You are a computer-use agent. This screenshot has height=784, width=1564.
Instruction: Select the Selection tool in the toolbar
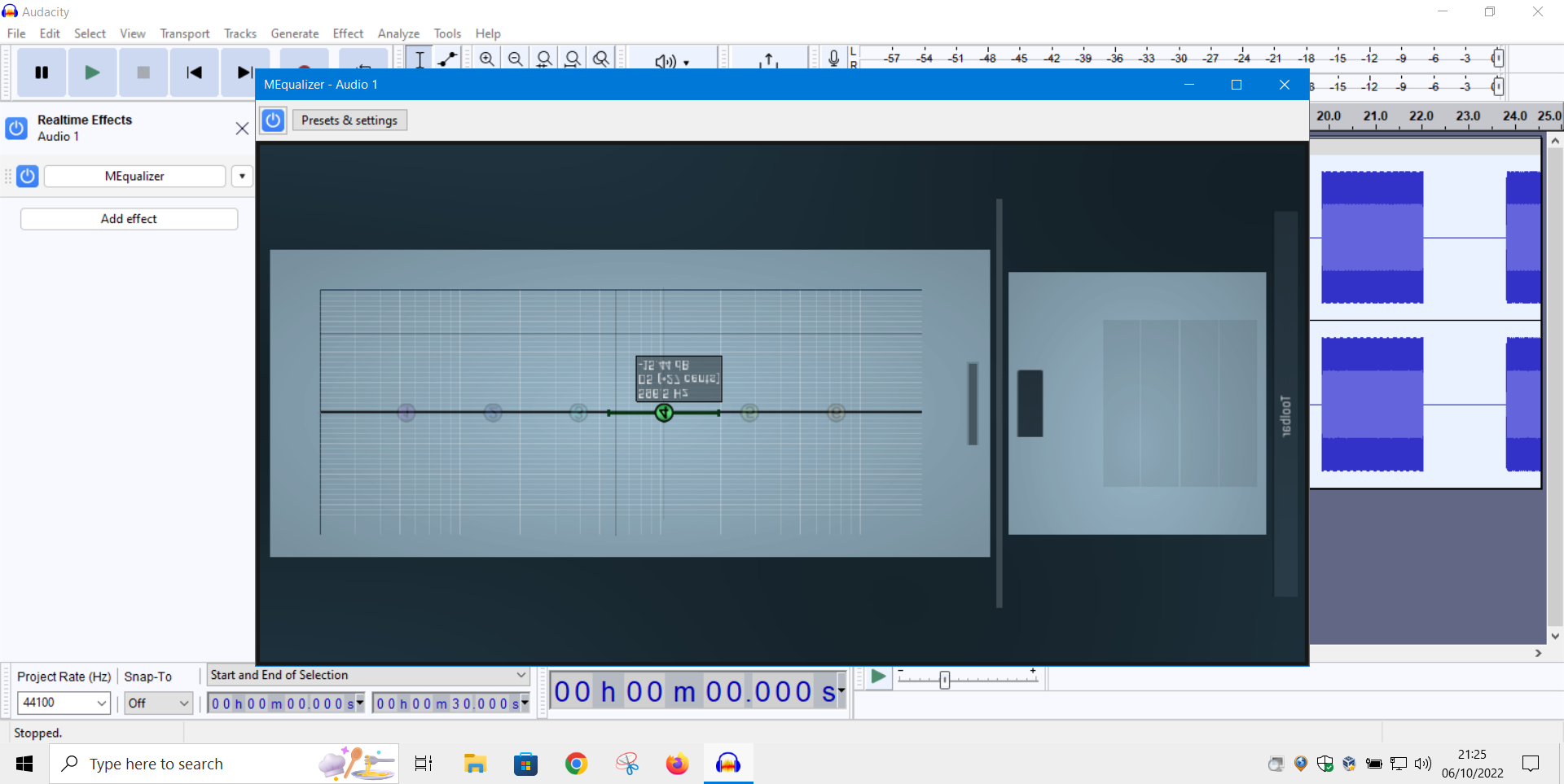coord(419,59)
